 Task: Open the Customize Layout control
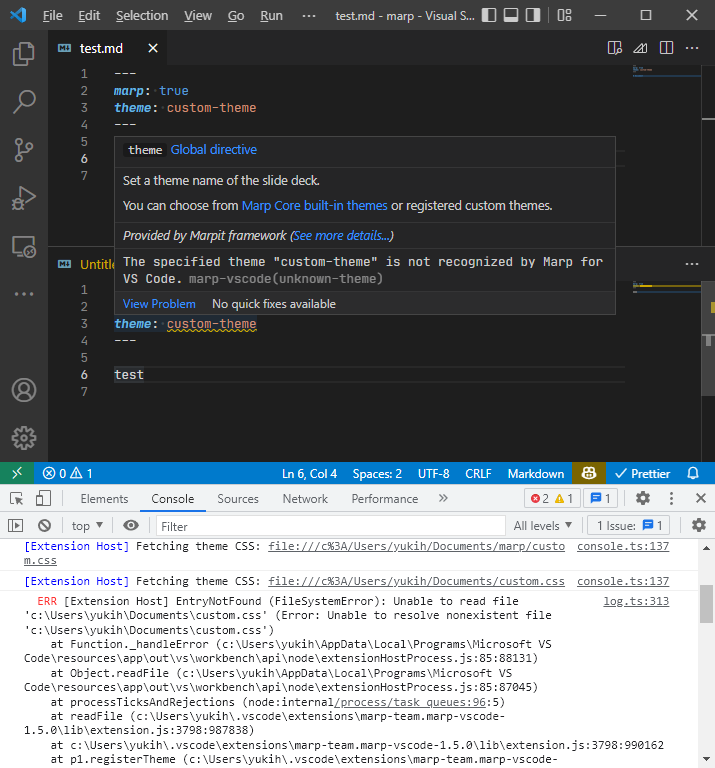(564, 15)
